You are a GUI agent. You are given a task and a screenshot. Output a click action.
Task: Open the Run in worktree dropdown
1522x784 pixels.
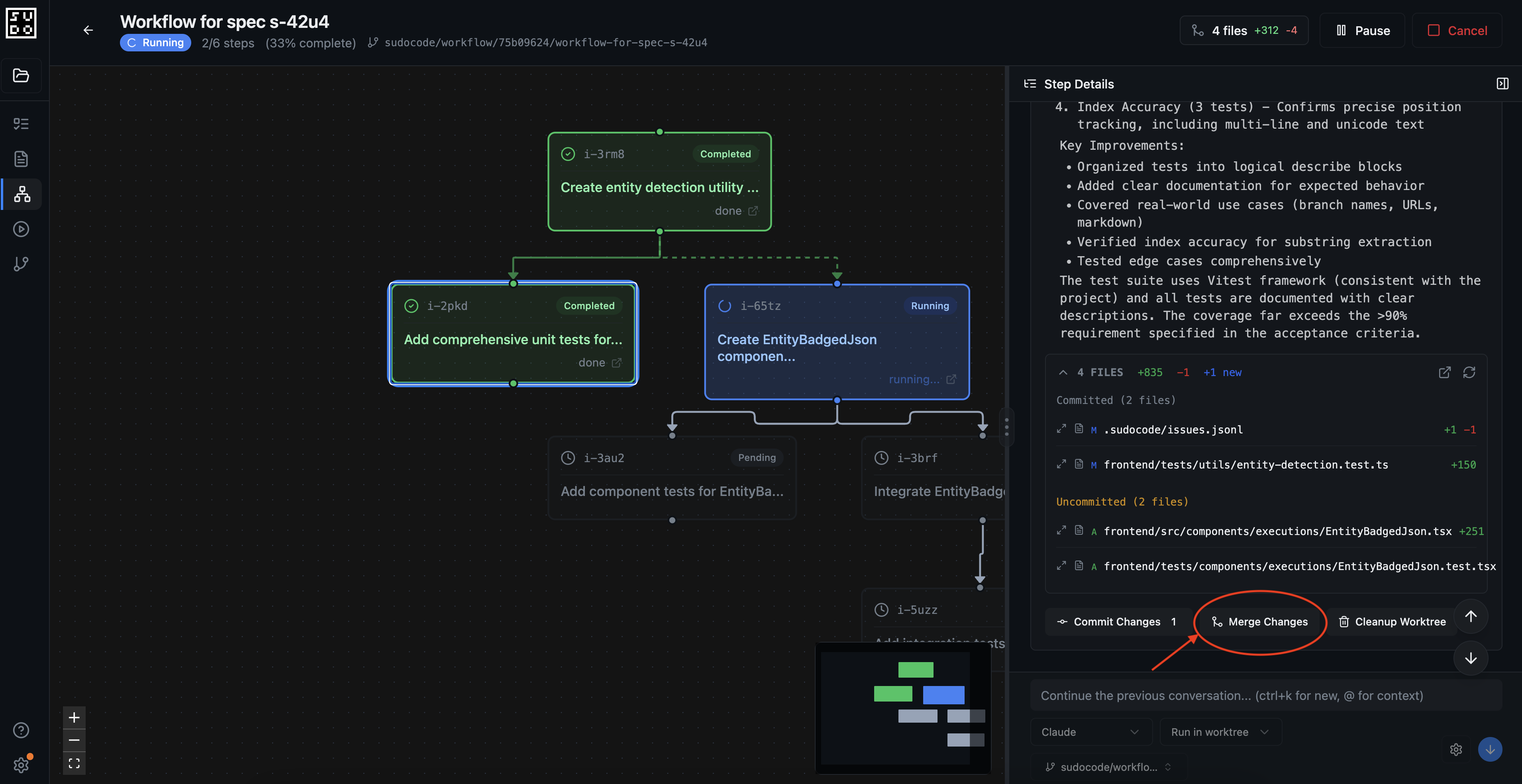tap(1220, 731)
